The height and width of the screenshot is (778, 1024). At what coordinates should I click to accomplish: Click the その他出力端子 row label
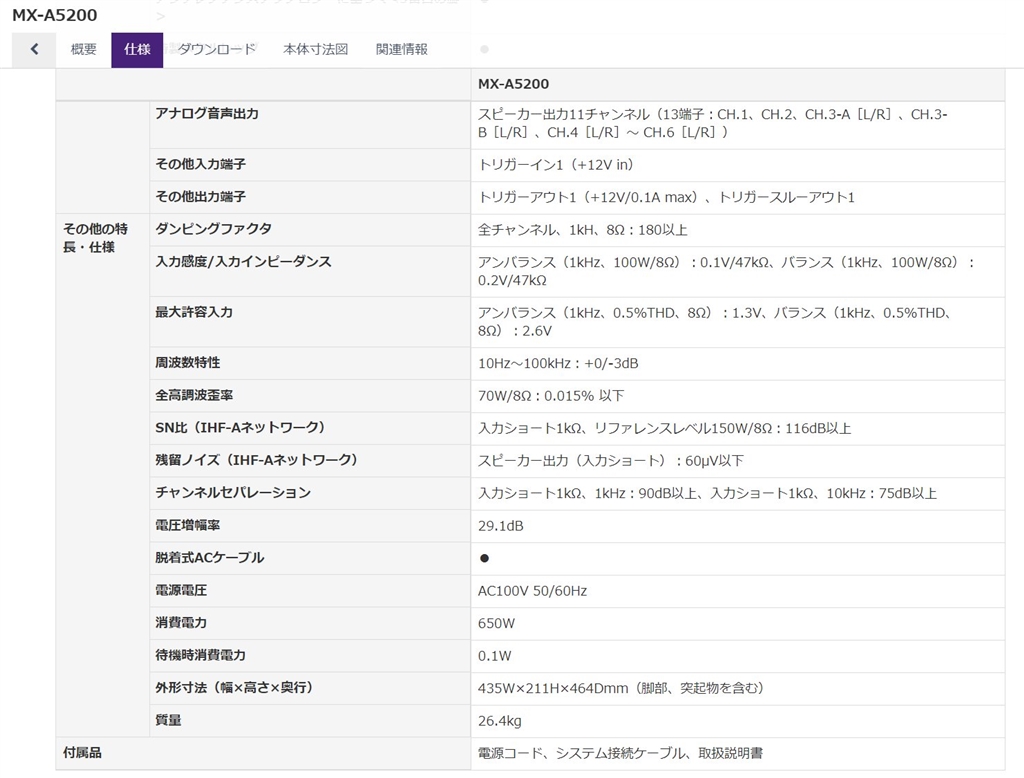[200, 197]
